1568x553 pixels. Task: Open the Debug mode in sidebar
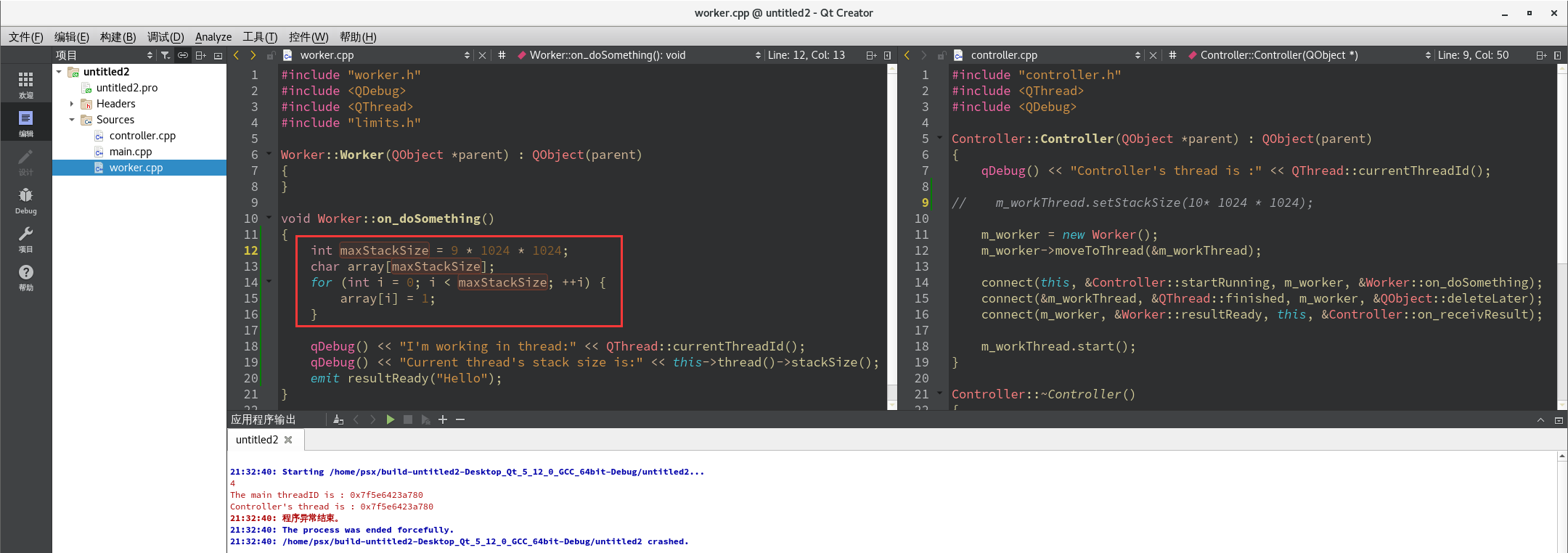[x=25, y=200]
